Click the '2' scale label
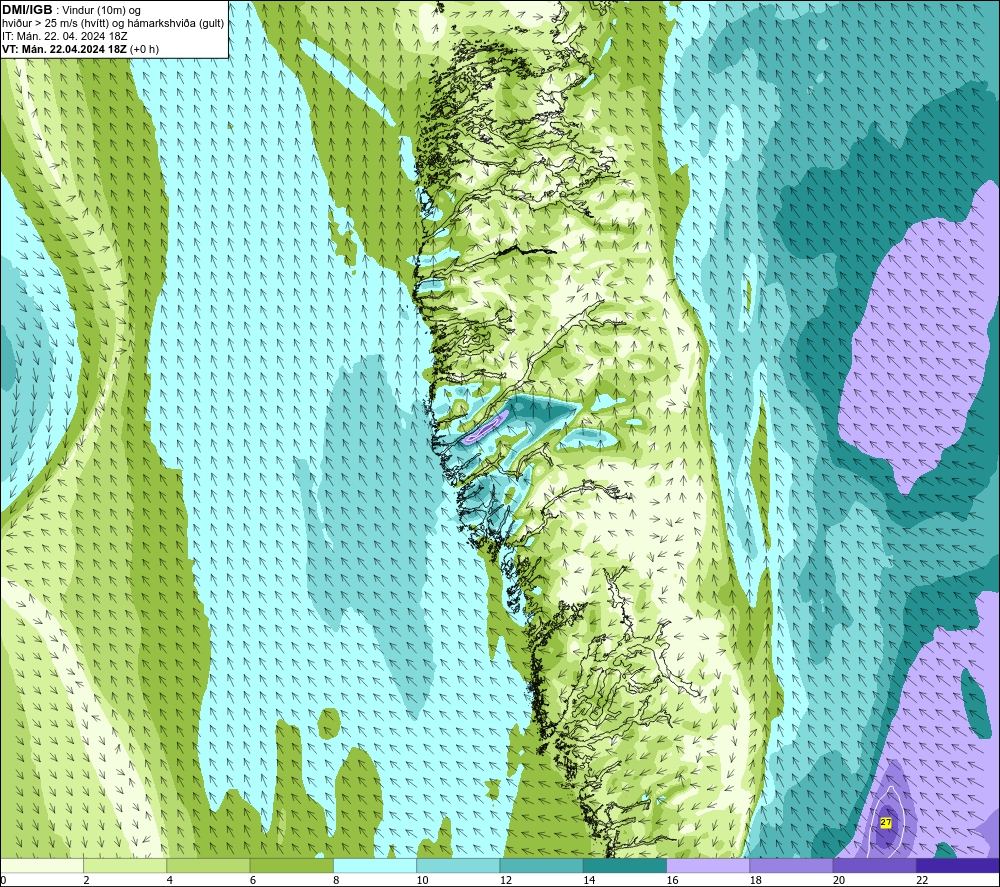 86,880
